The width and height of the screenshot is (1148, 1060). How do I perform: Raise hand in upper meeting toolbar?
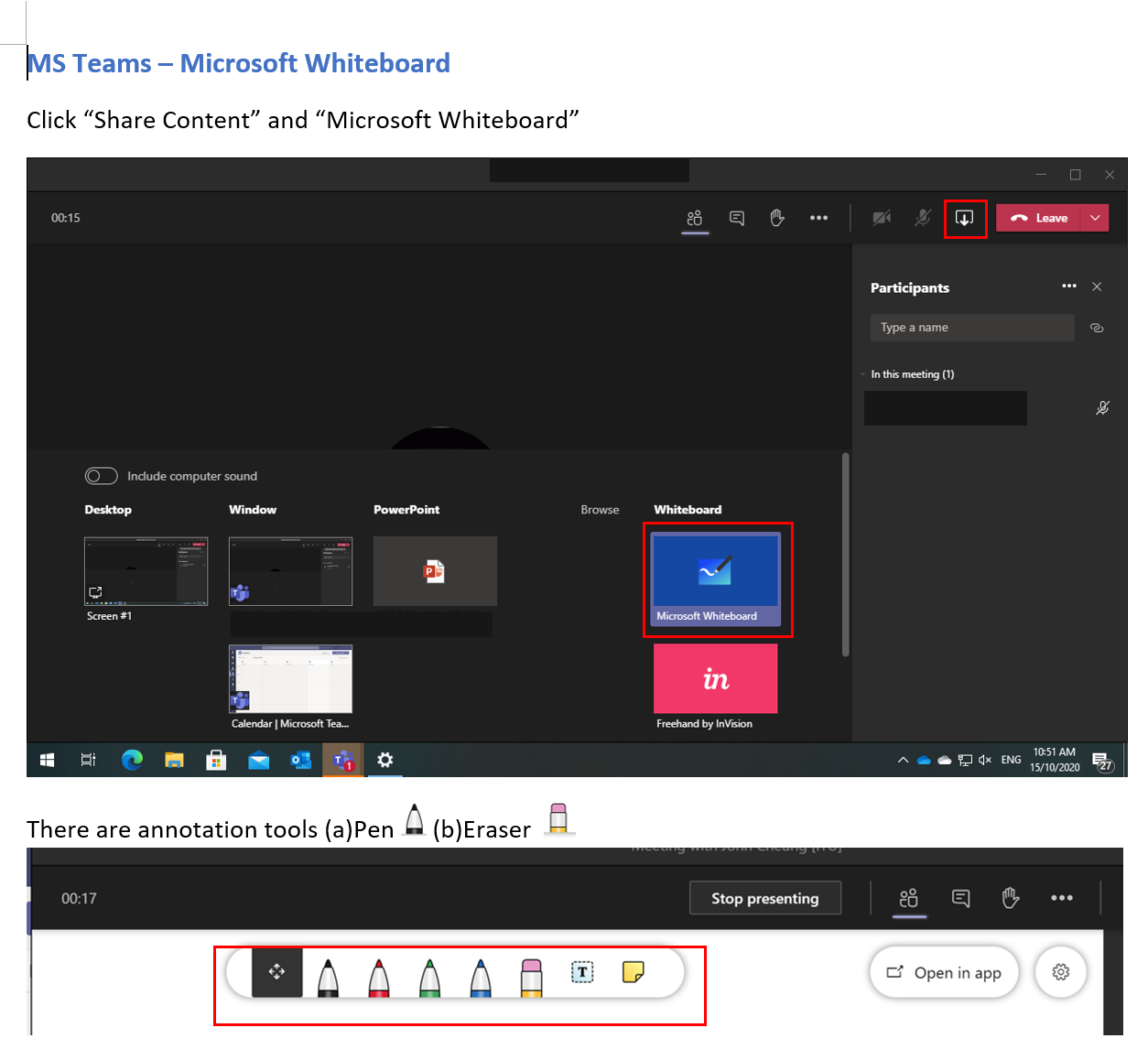click(777, 218)
